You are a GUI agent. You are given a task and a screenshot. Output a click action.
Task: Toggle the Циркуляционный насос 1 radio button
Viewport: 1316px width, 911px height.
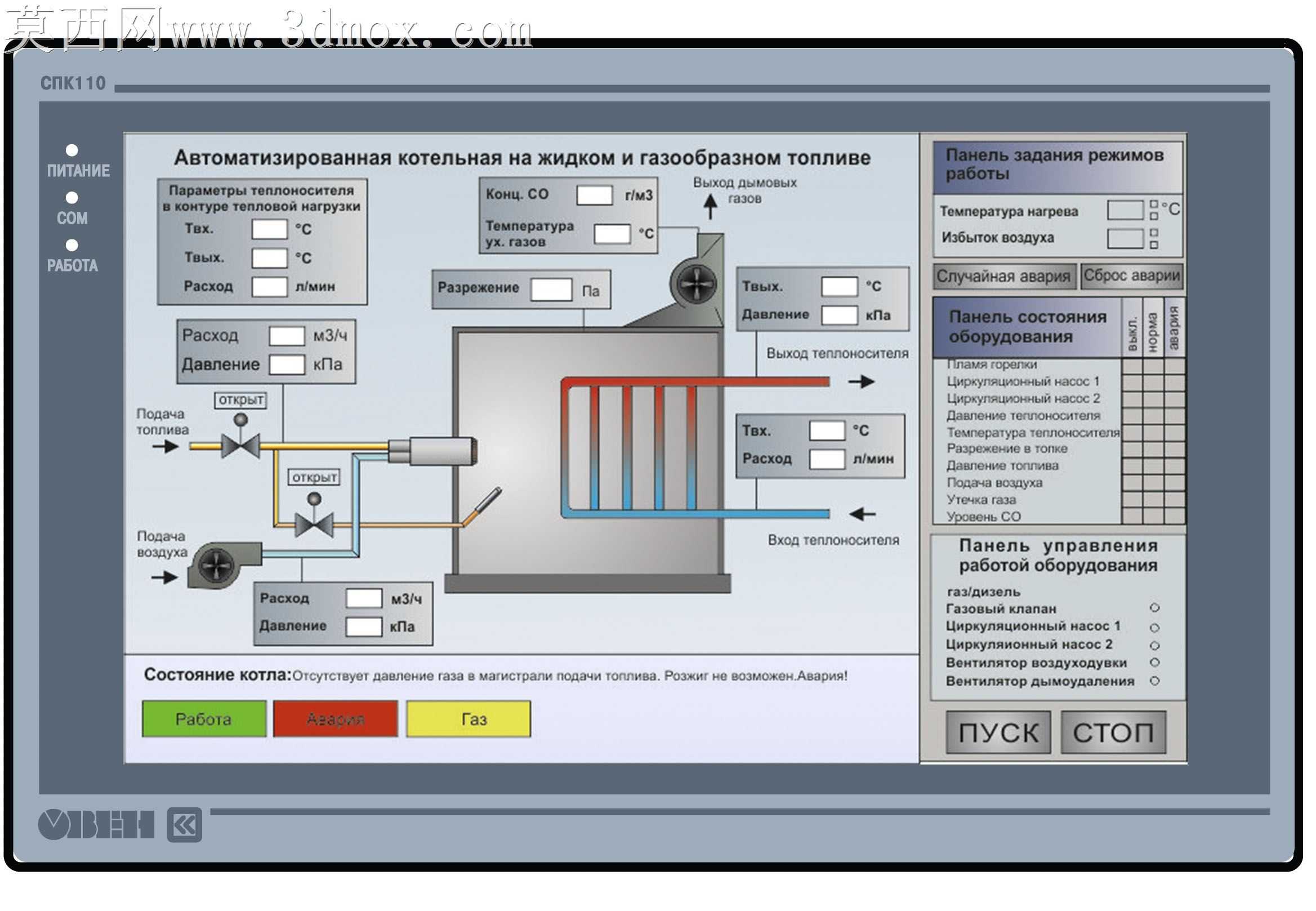1154,627
